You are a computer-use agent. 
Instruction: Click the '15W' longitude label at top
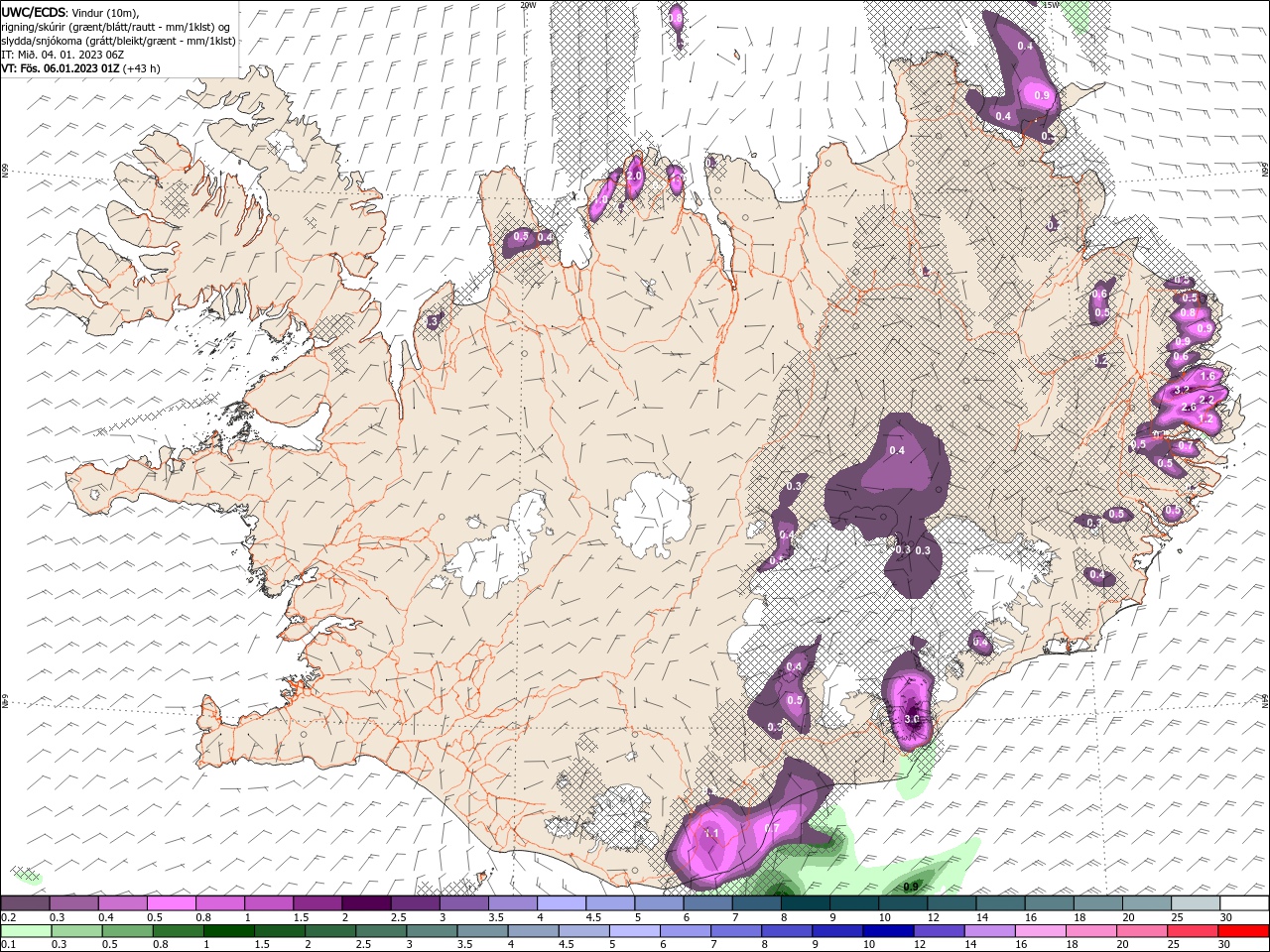click(x=1051, y=5)
